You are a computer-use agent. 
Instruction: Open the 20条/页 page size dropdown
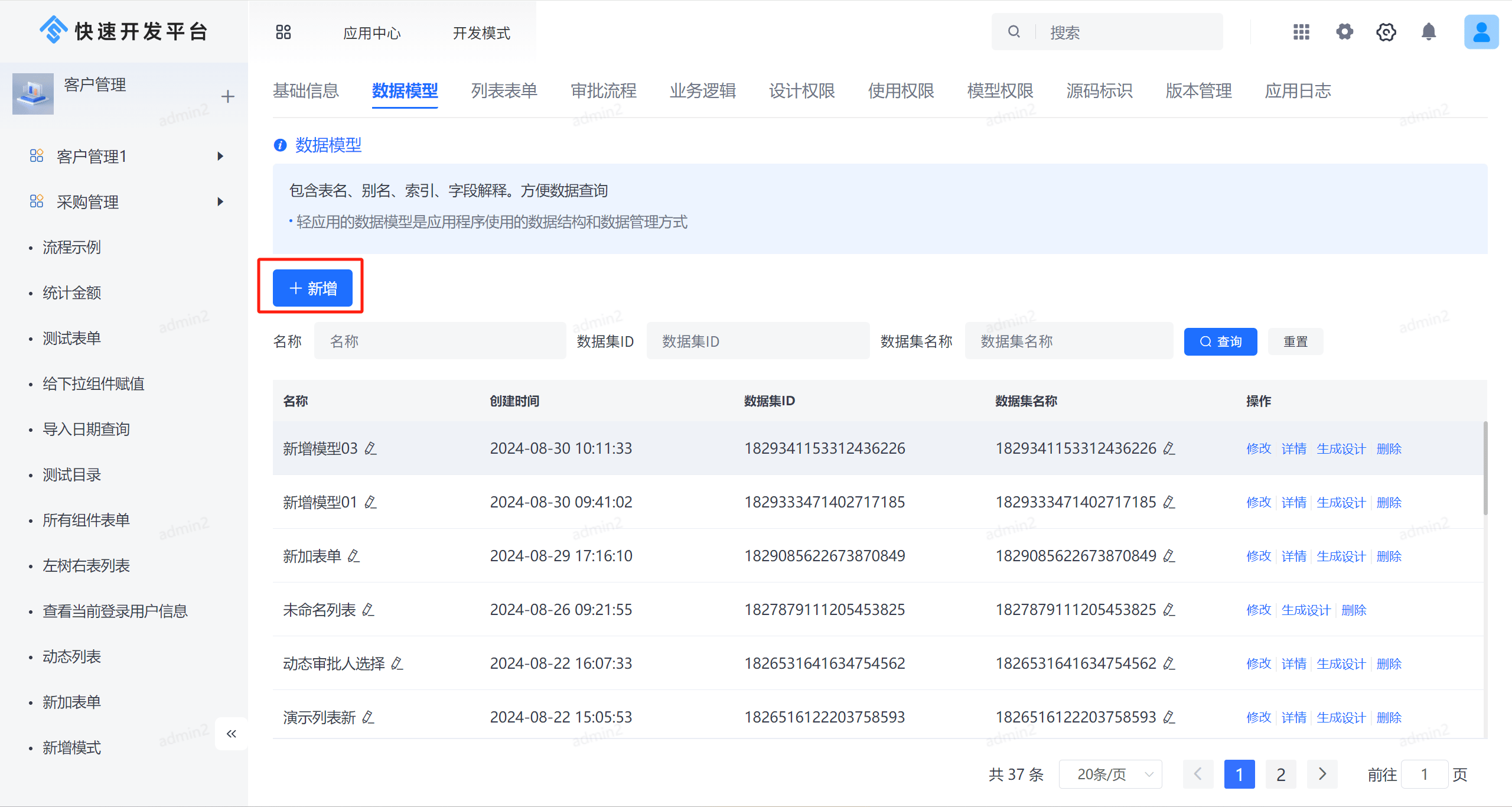[x=1110, y=774]
